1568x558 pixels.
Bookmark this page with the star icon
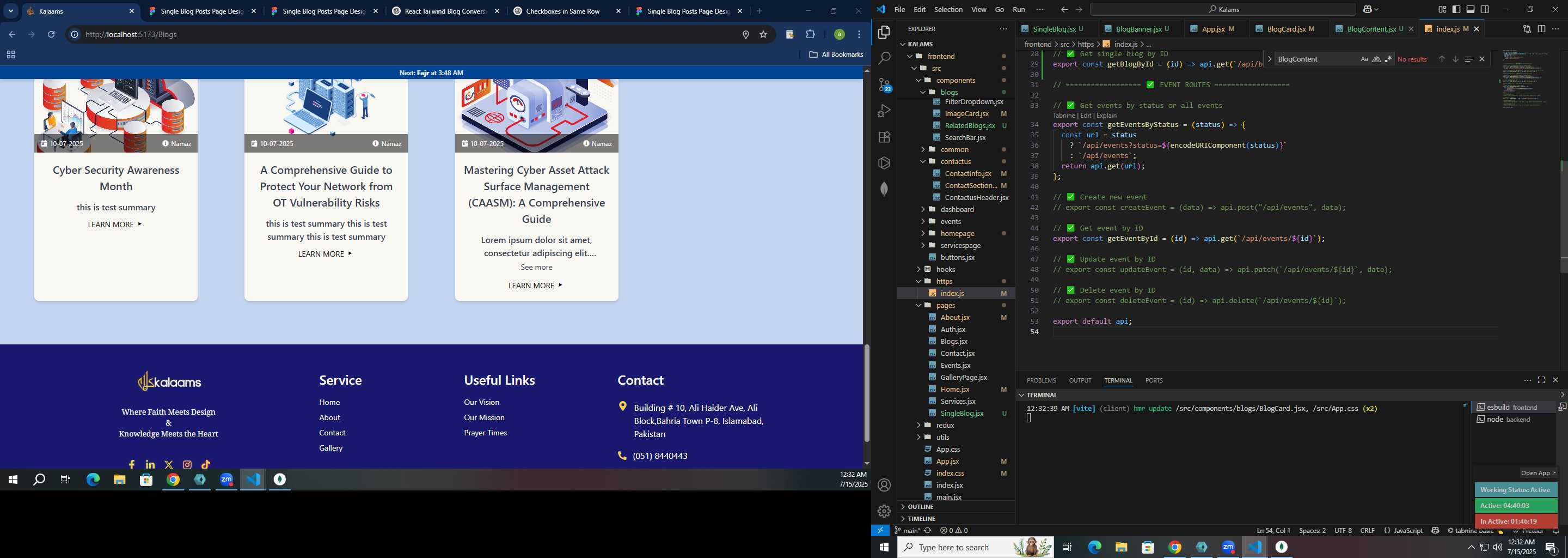click(x=763, y=35)
